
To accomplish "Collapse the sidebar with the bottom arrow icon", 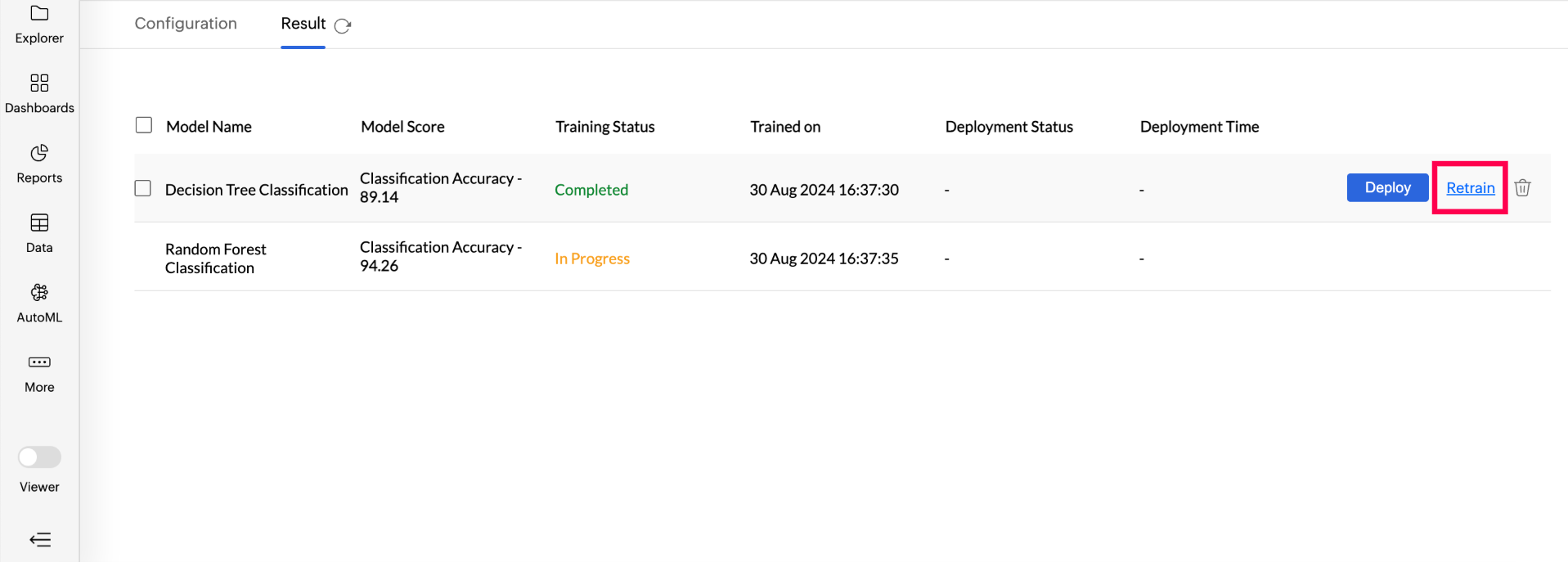I will [40, 539].
